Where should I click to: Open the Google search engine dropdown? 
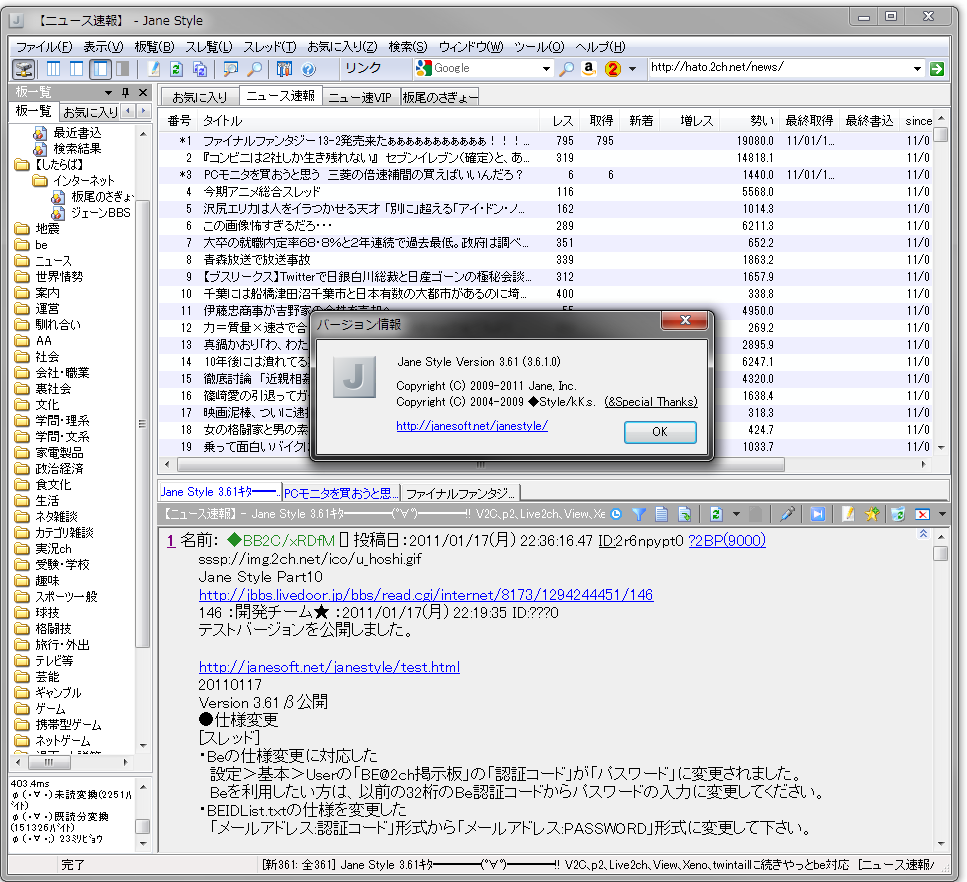pyautogui.click(x=546, y=68)
